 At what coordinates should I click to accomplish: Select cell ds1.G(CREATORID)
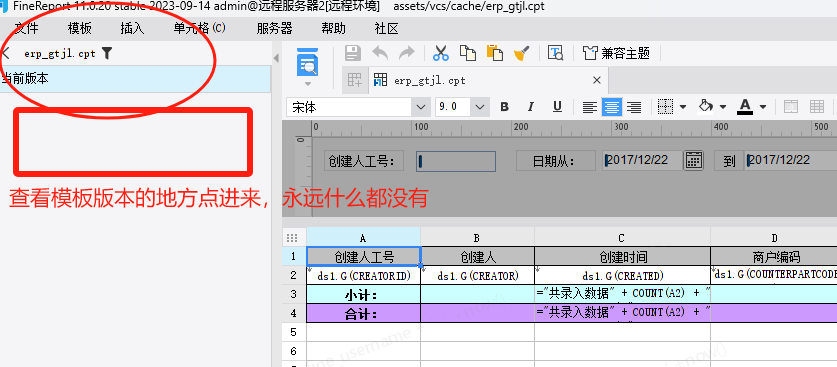[x=364, y=275]
